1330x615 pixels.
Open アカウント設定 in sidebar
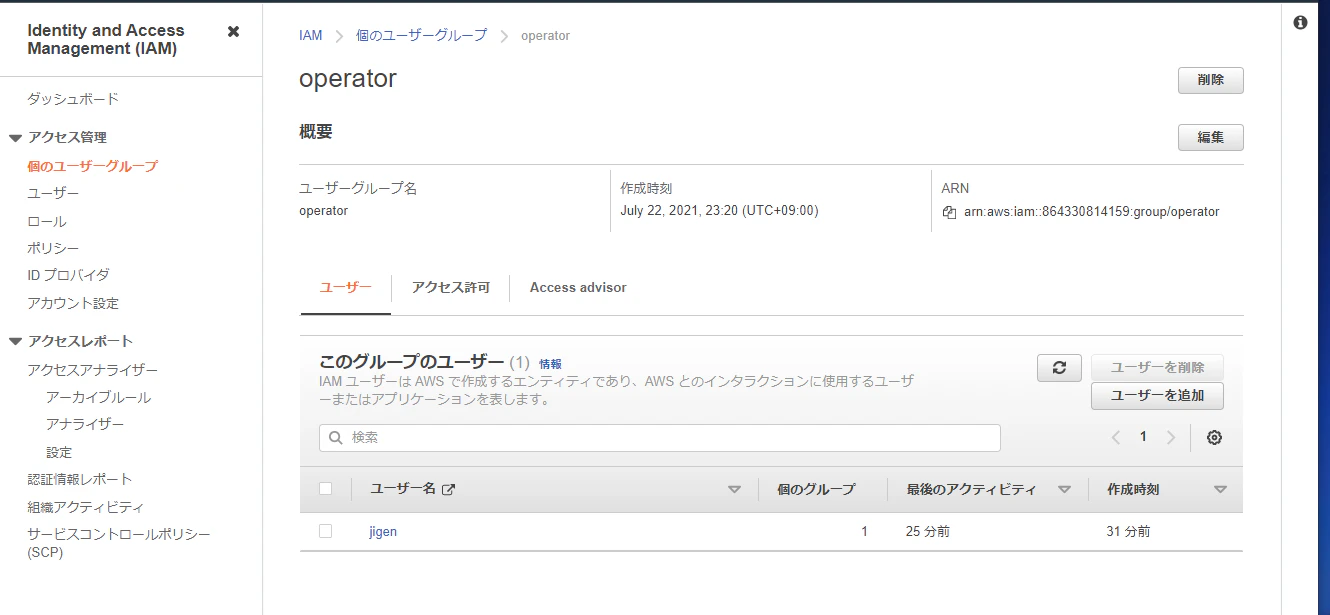coord(73,303)
